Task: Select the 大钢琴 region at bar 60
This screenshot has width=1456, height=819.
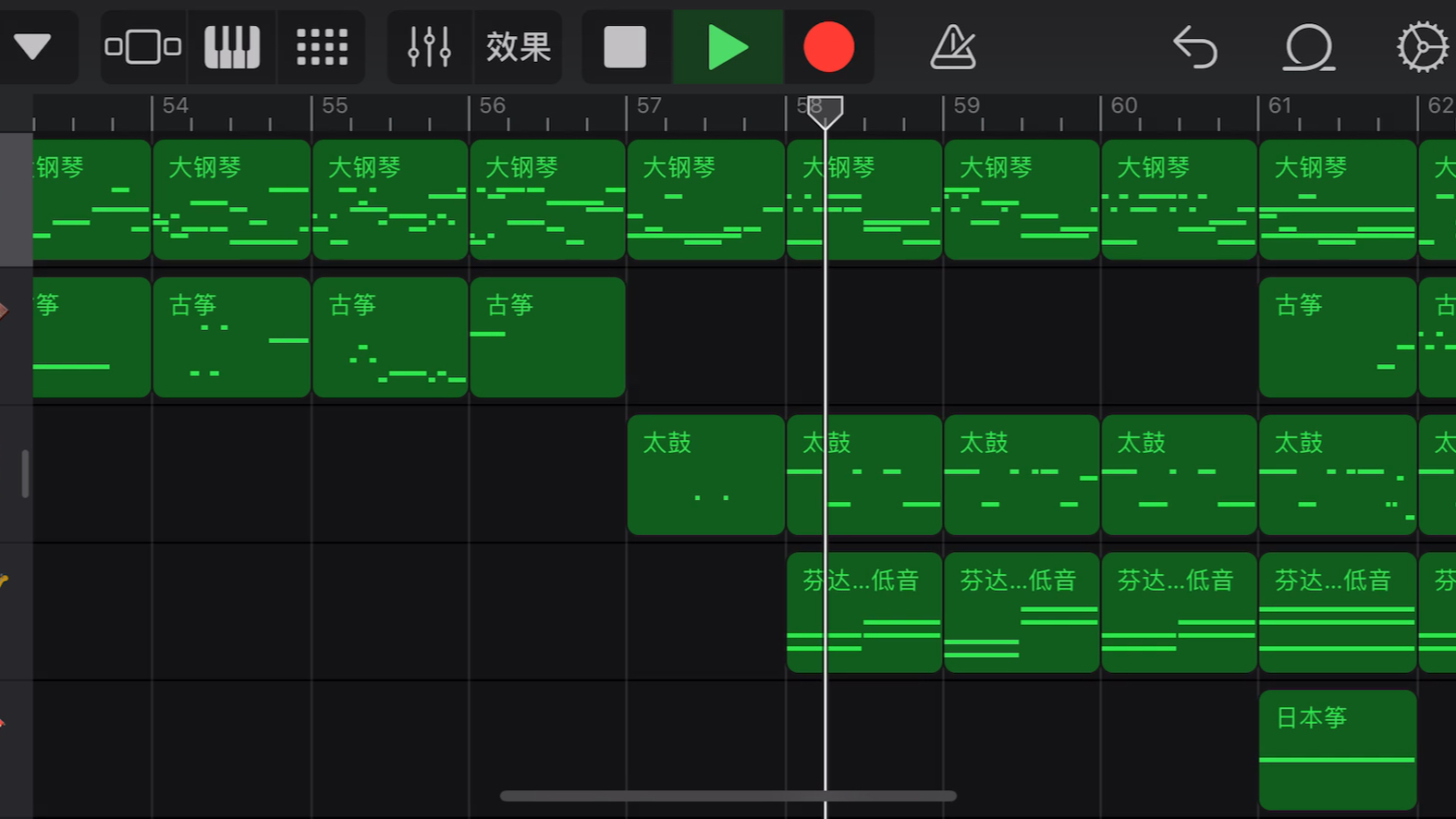Action: (1179, 200)
